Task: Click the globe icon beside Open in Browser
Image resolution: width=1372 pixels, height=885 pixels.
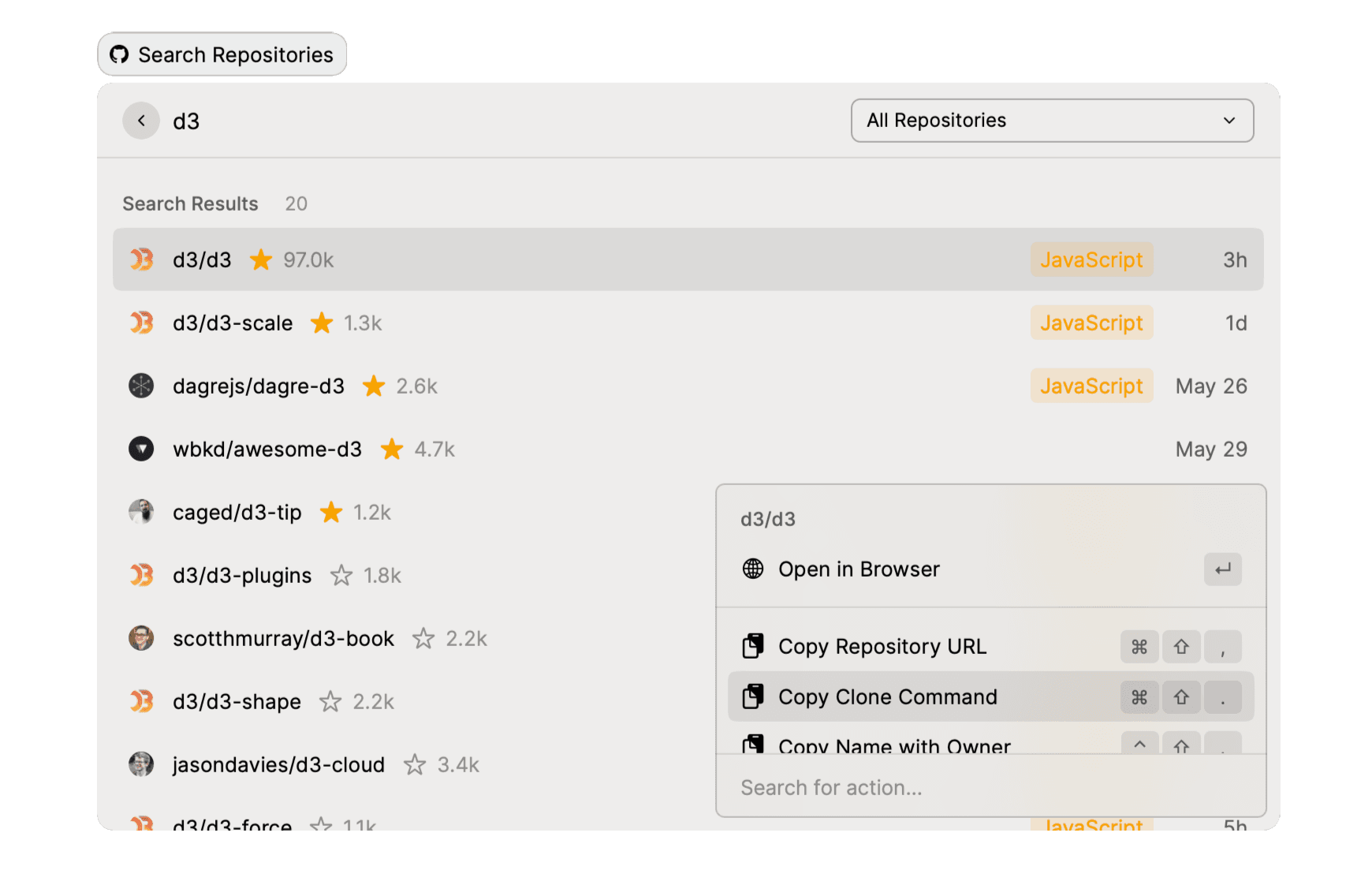Action: coord(753,569)
